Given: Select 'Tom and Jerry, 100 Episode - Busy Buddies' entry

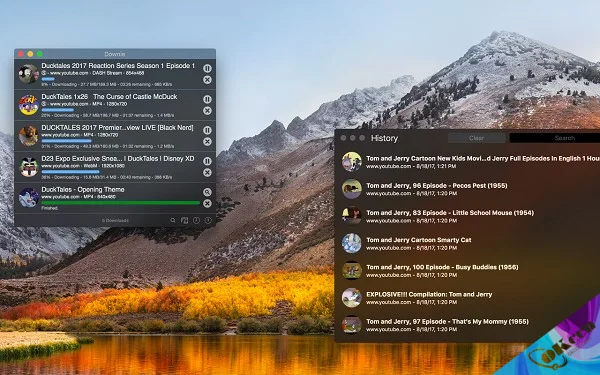Looking at the screenshot, I should (x=467, y=270).
